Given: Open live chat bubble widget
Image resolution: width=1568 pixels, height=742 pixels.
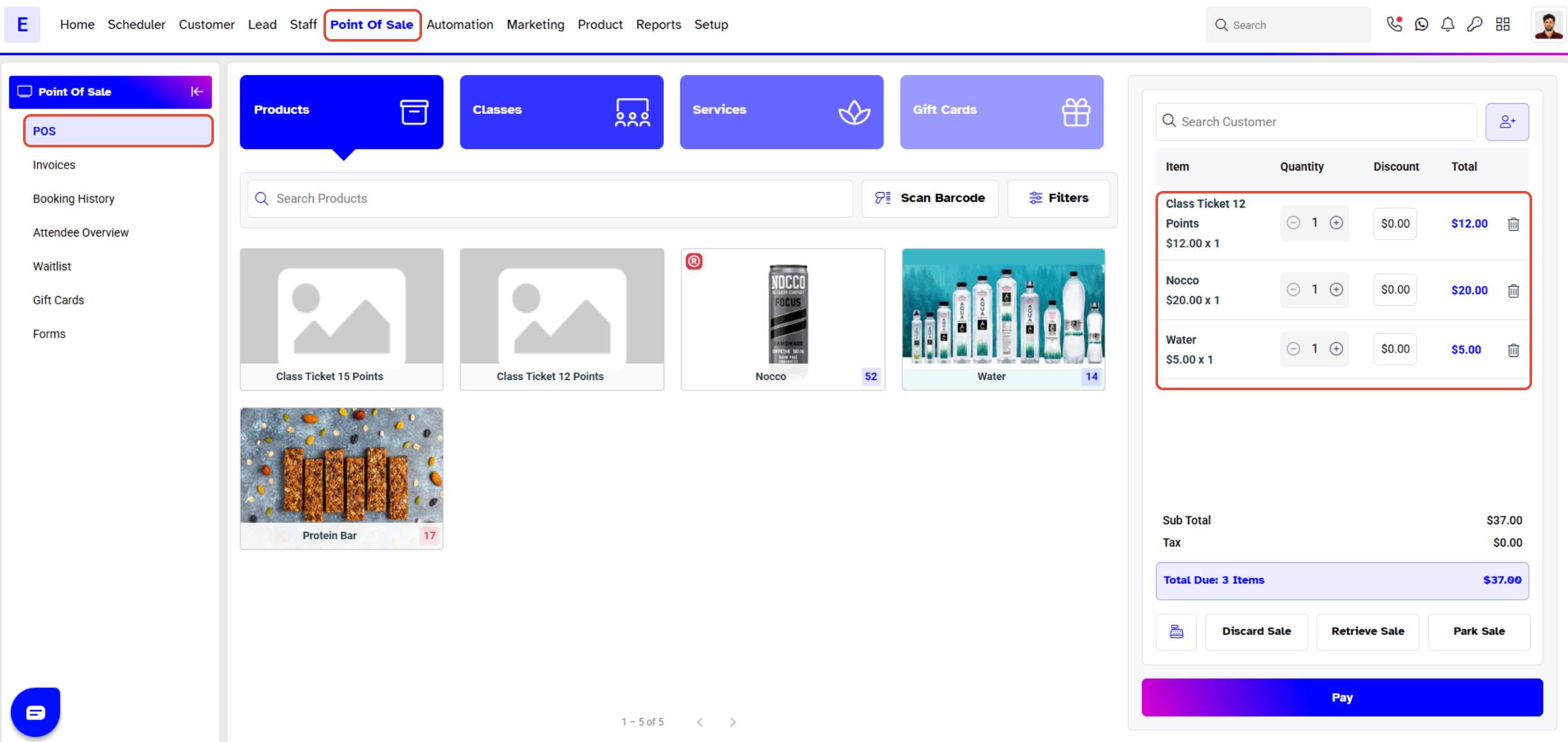Looking at the screenshot, I should 36,712.
